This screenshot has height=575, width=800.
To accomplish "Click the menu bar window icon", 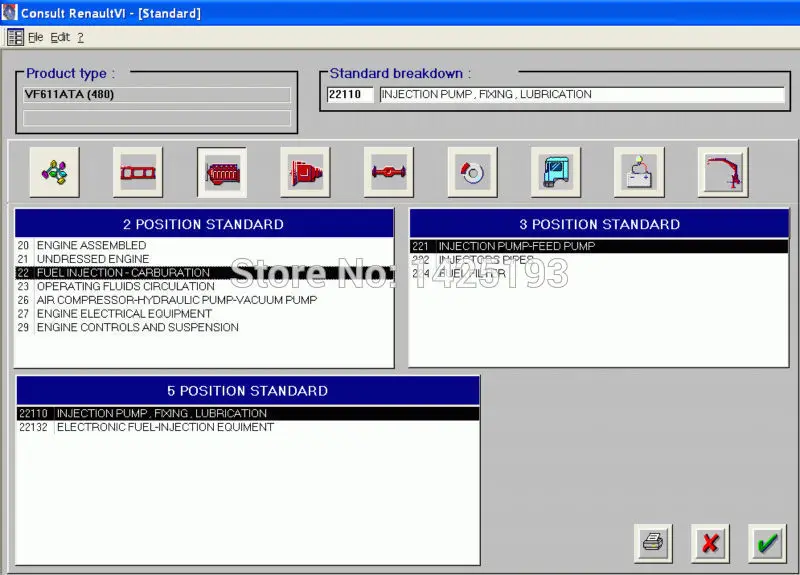I will click(x=15, y=37).
